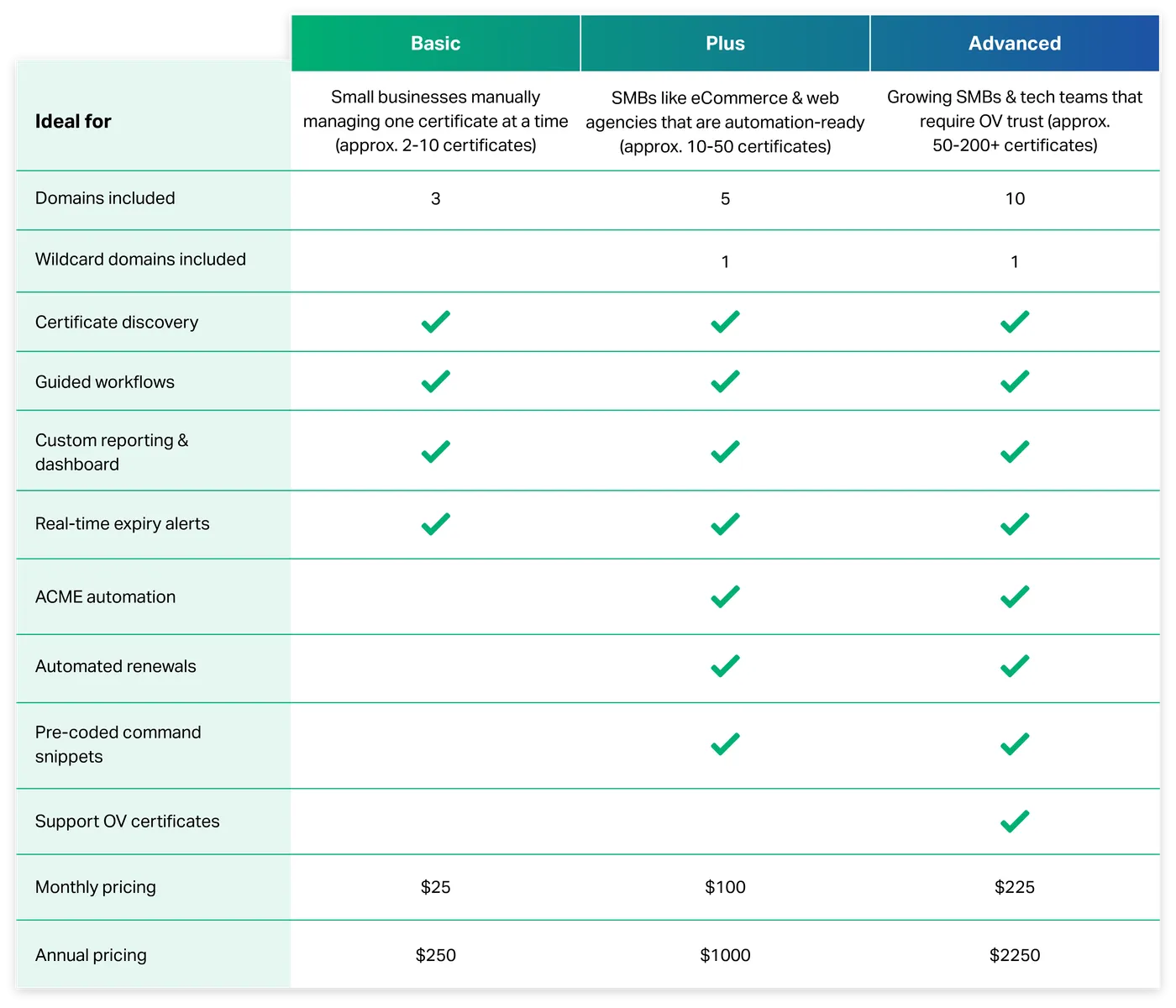Click the Advanced plan domains count of 10

point(1015,199)
